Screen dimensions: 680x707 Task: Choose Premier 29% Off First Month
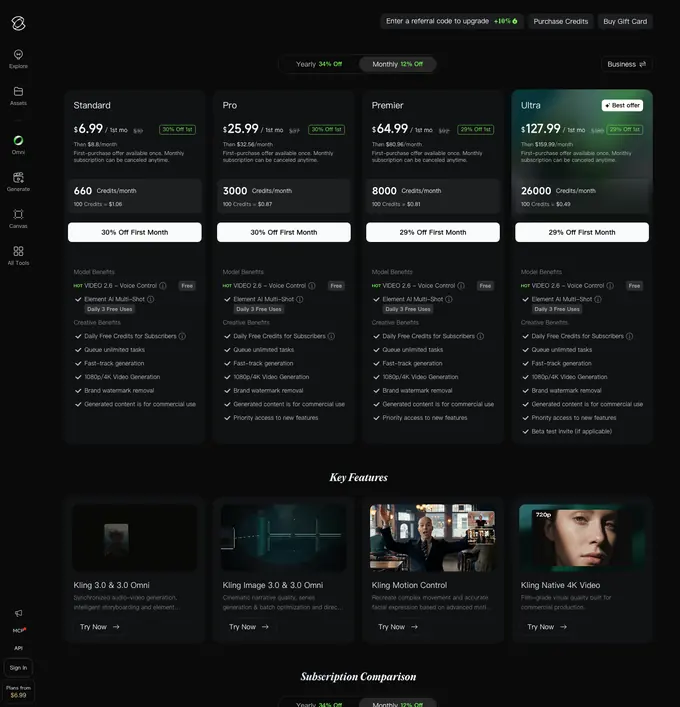coord(433,232)
